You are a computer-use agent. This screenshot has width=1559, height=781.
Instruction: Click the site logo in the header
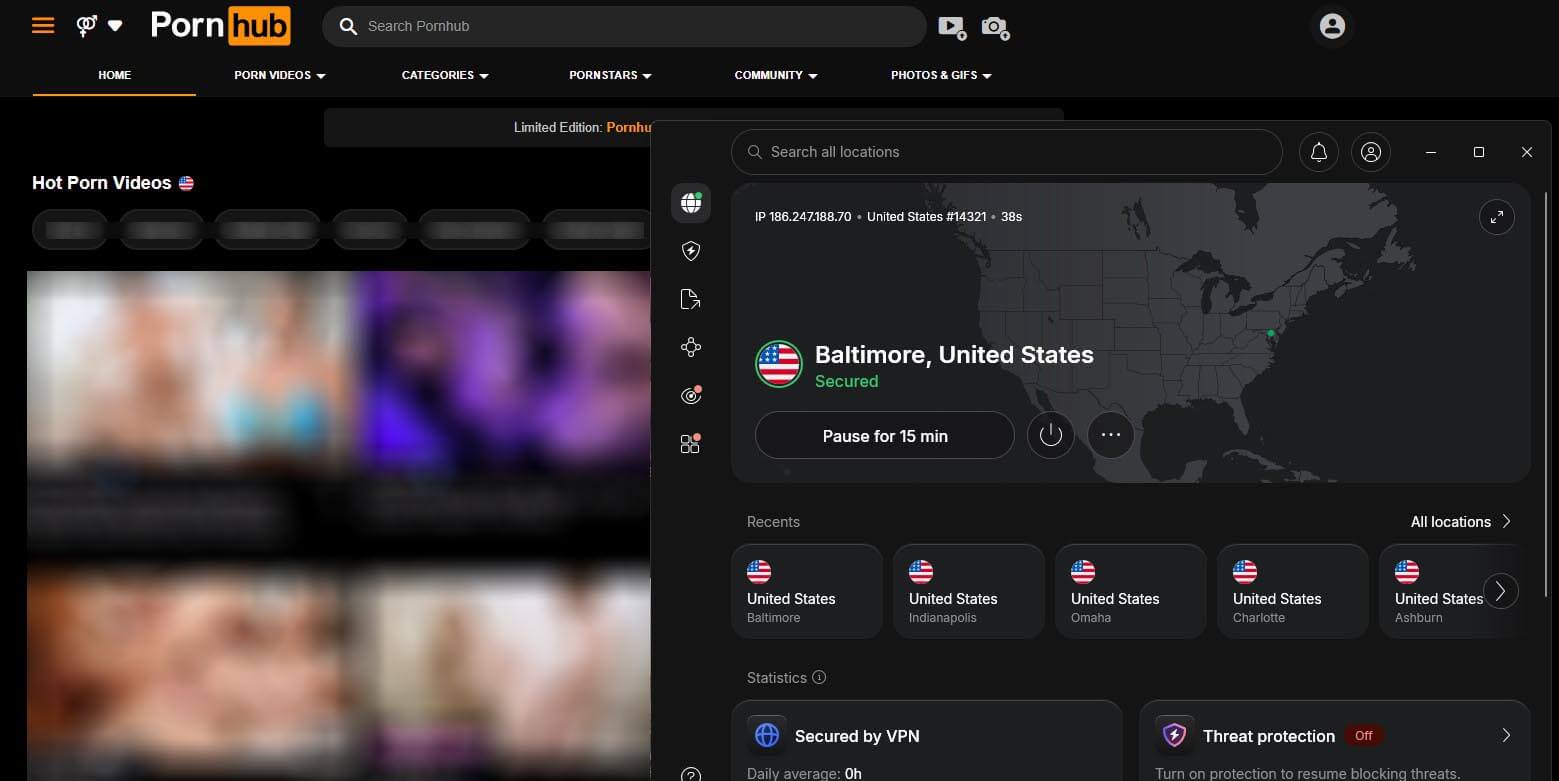tap(220, 26)
